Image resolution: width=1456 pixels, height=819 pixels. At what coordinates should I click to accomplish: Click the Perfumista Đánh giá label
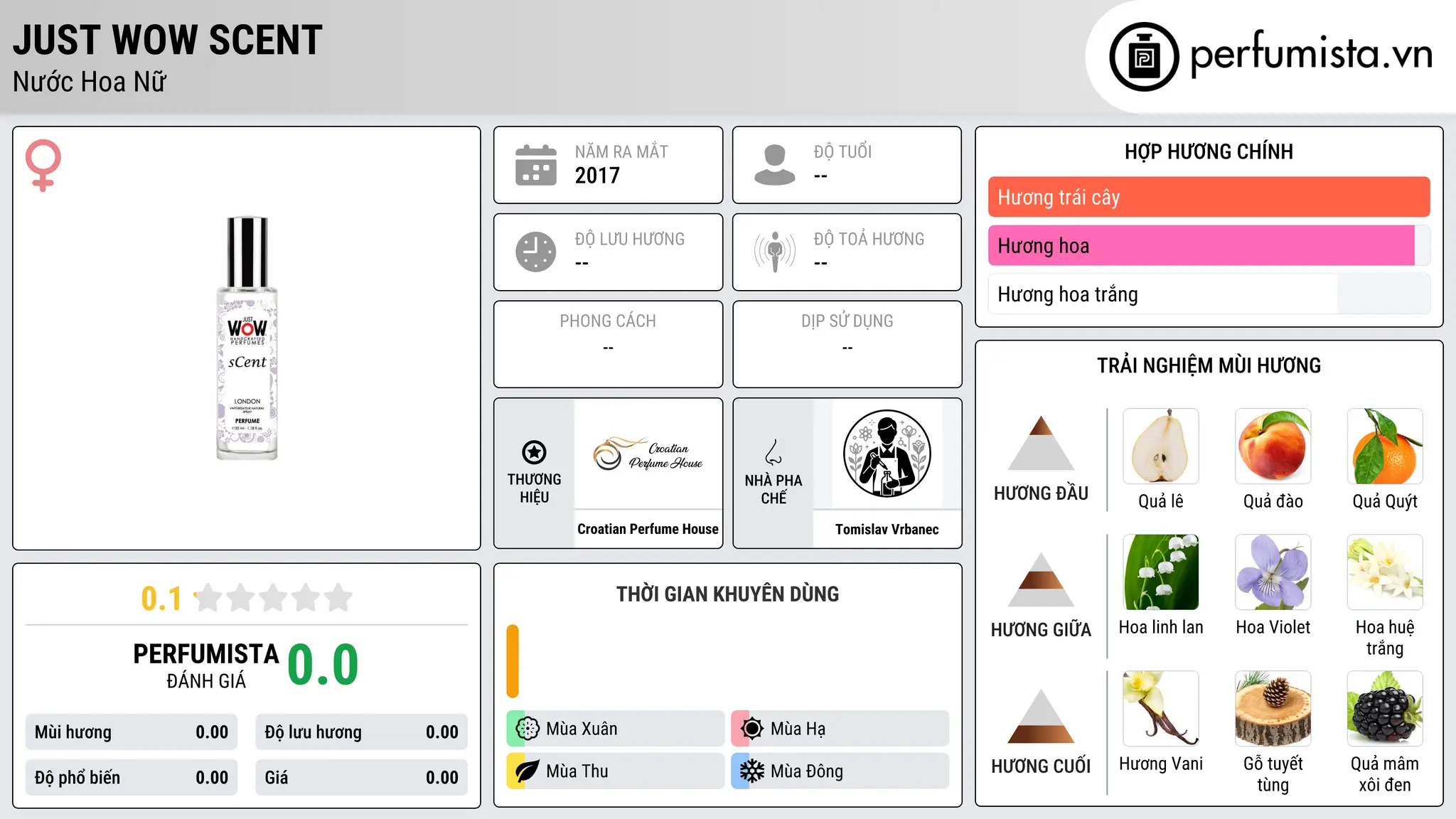pyautogui.click(x=206, y=666)
